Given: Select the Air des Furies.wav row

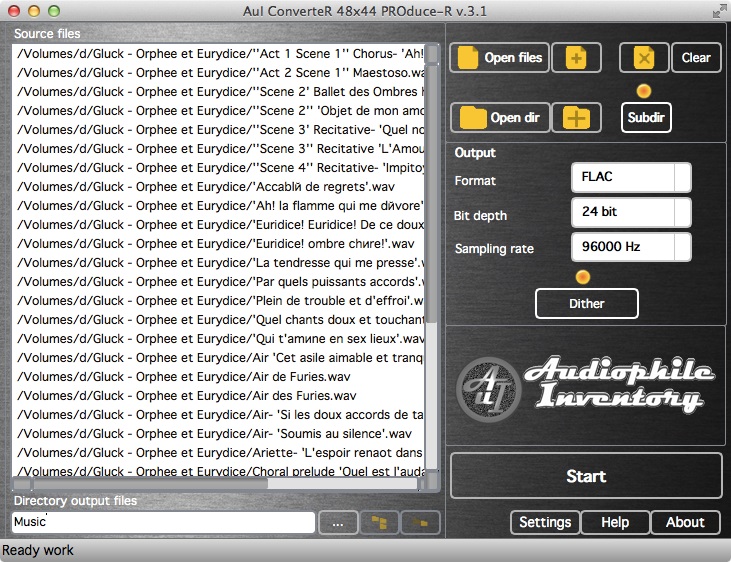Looking at the screenshot, I should pos(218,396).
